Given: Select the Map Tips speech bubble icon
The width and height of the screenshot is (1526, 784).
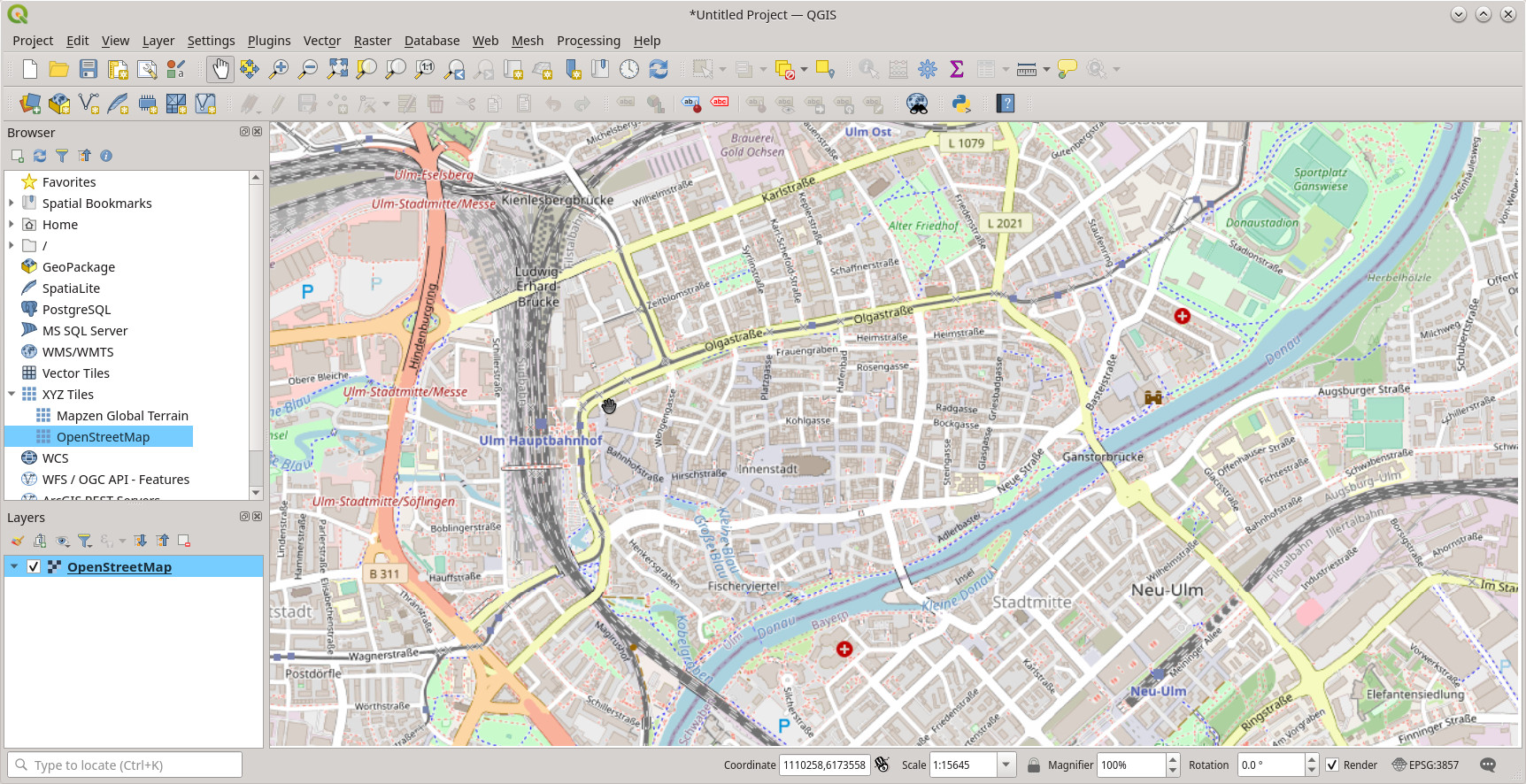Looking at the screenshot, I should 1067,69.
